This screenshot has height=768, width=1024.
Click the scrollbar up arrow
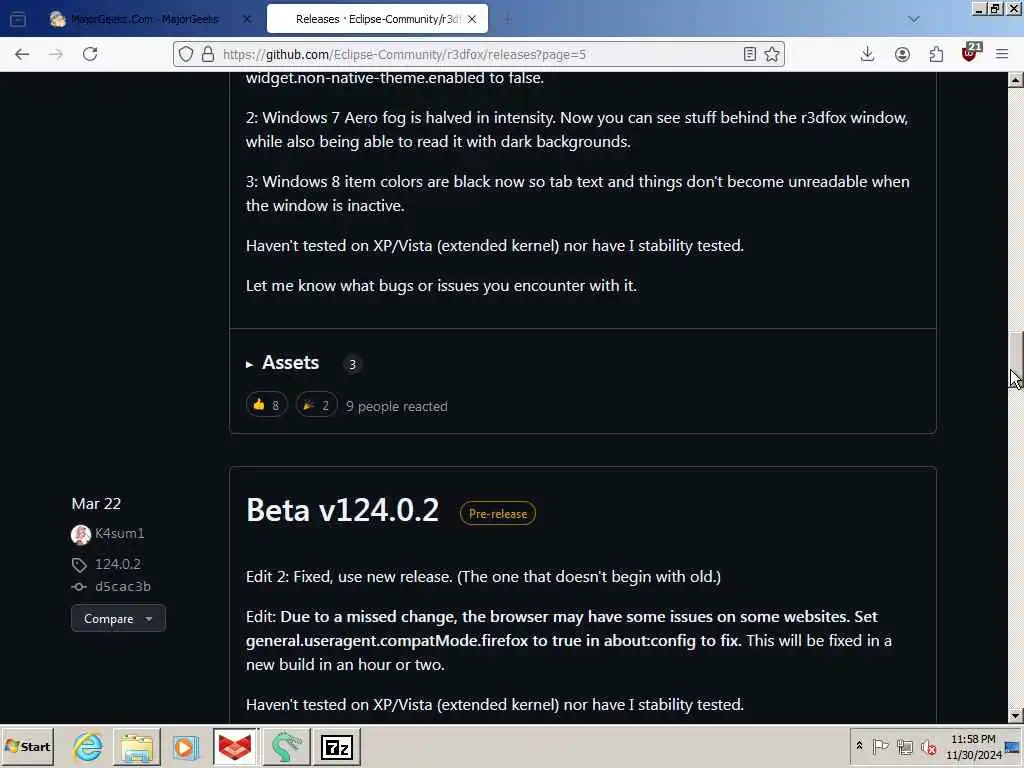point(1016,80)
